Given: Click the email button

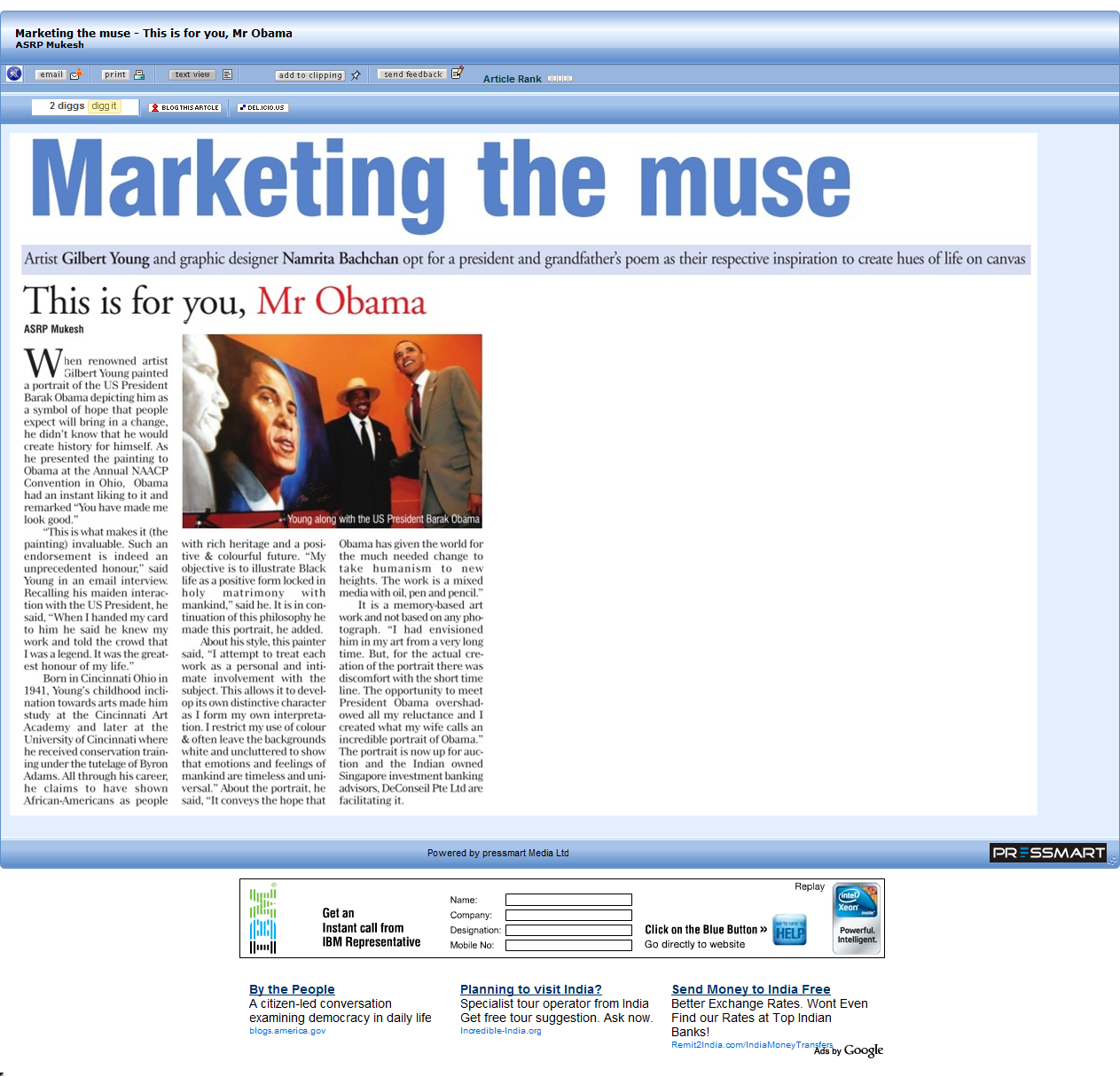Looking at the screenshot, I should tap(51, 74).
